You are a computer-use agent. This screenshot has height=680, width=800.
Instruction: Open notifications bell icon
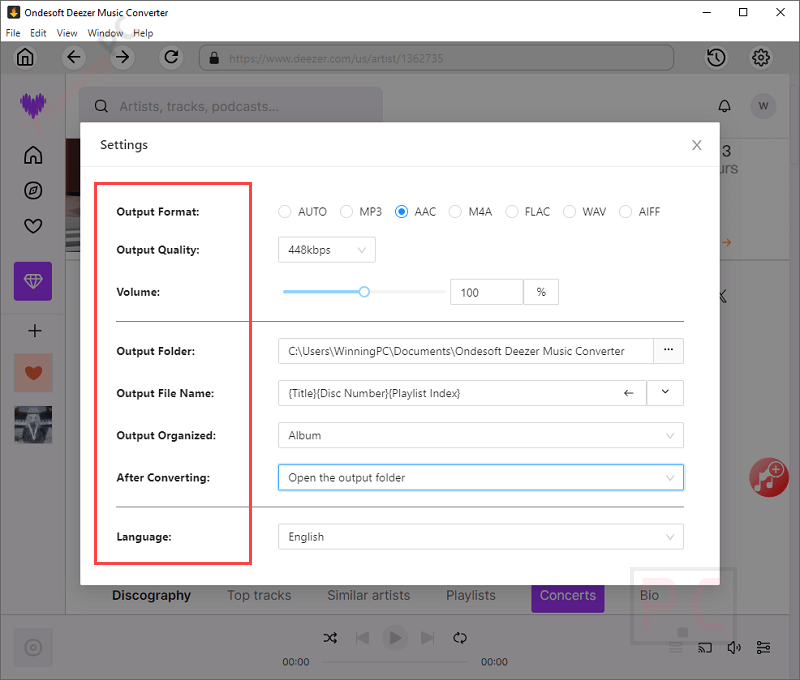pyautogui.click(x=724, y=106)
